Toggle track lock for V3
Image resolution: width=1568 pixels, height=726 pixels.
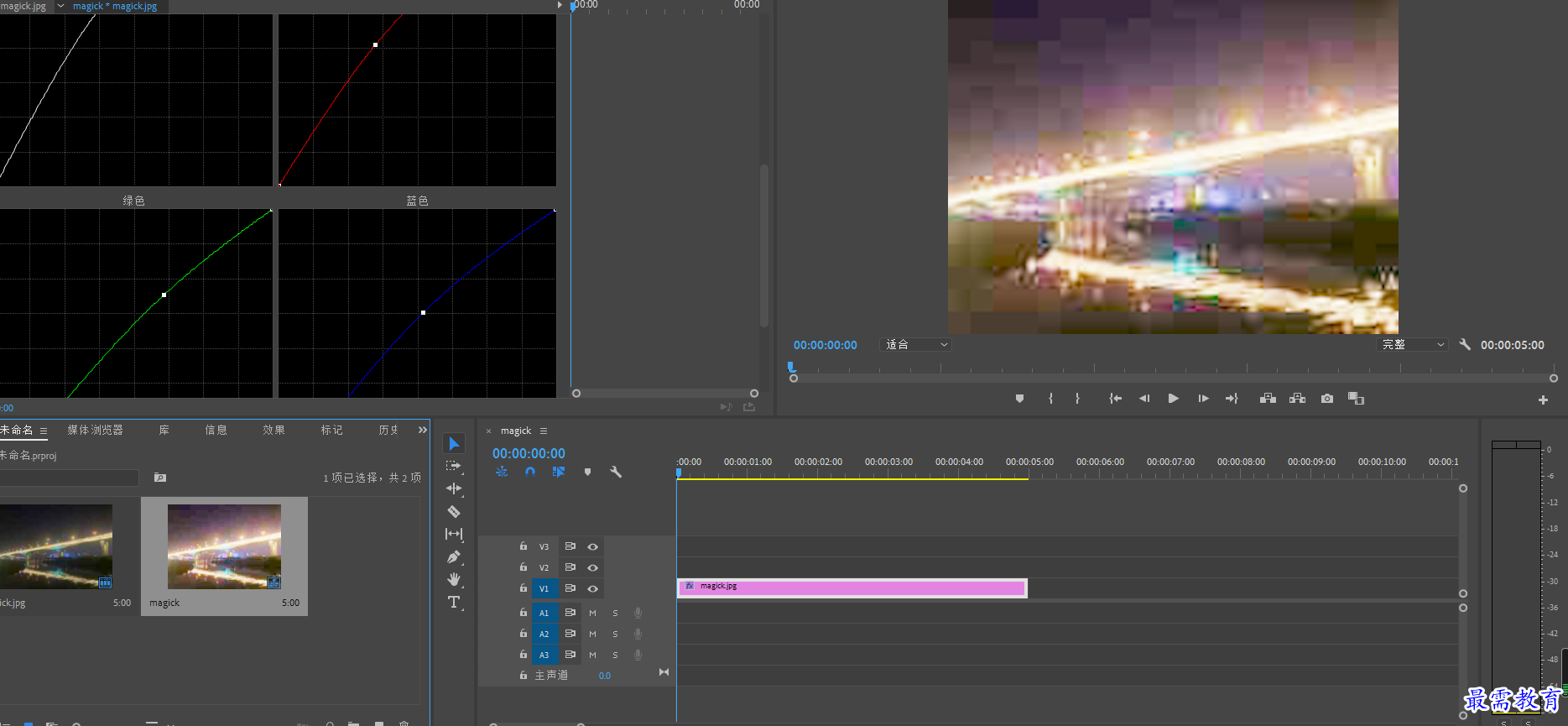(524, 546)
